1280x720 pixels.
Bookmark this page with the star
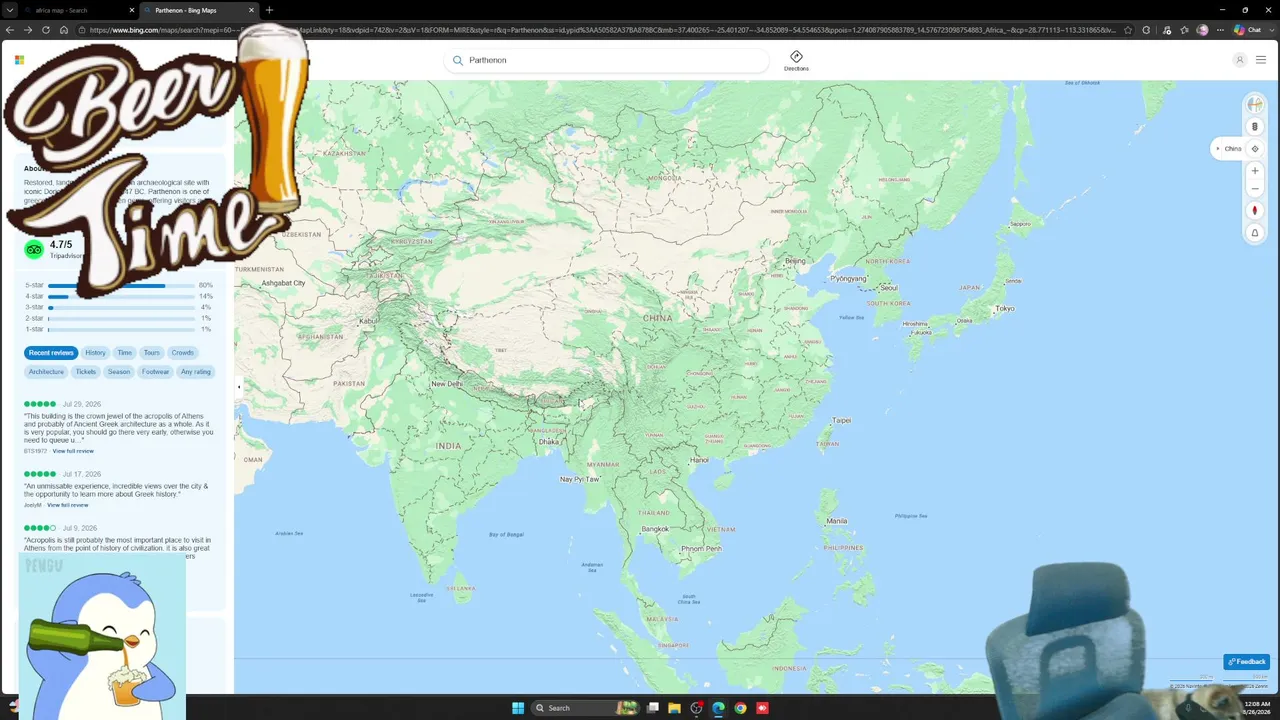click(x=1128, y=30)
